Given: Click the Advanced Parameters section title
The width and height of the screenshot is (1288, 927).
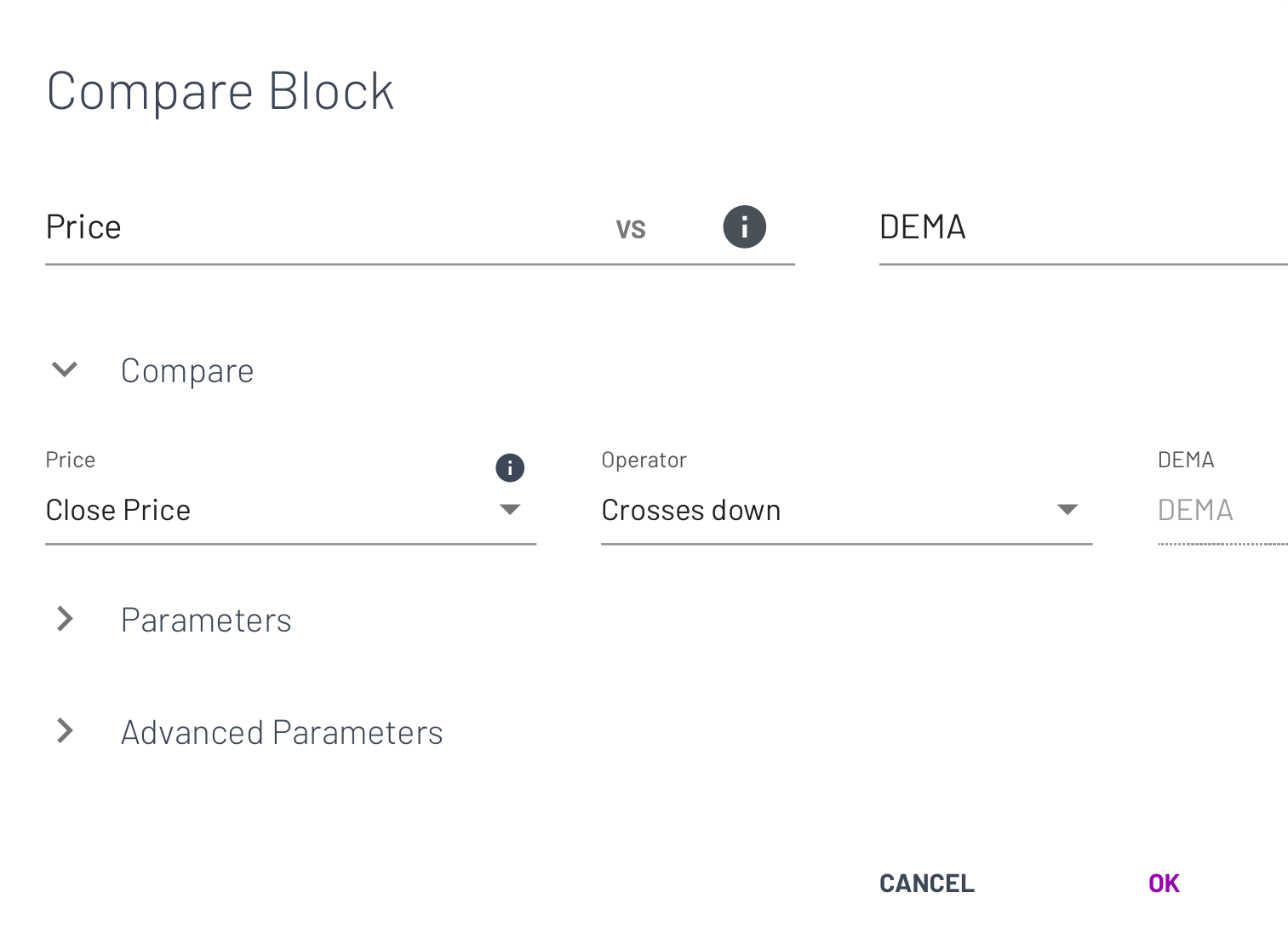Looking at the screenshot, I should 282,733.
